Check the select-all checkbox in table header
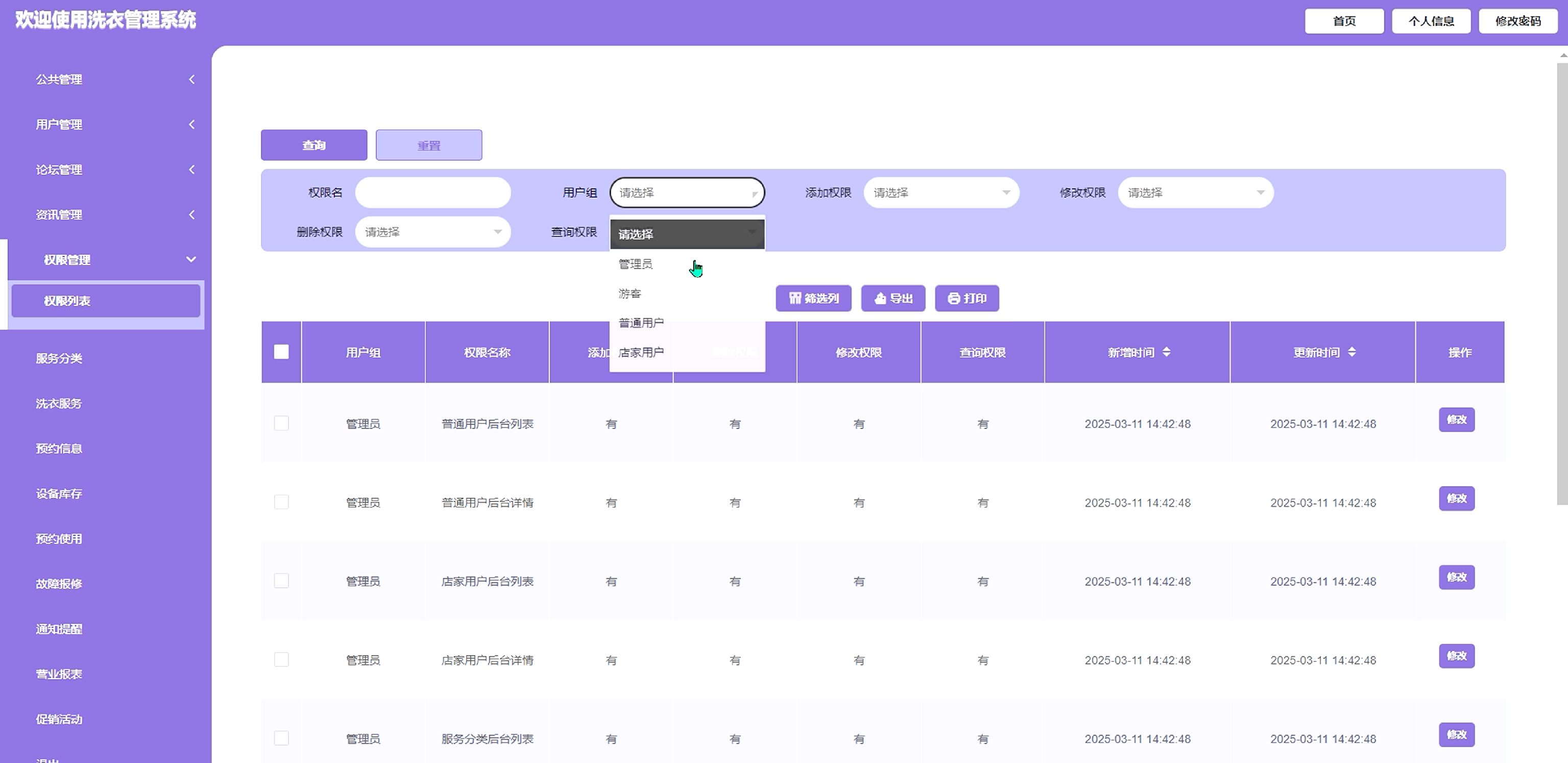Image resolution: width=1568 pixels, height=763 pixels. pos(281,352)
